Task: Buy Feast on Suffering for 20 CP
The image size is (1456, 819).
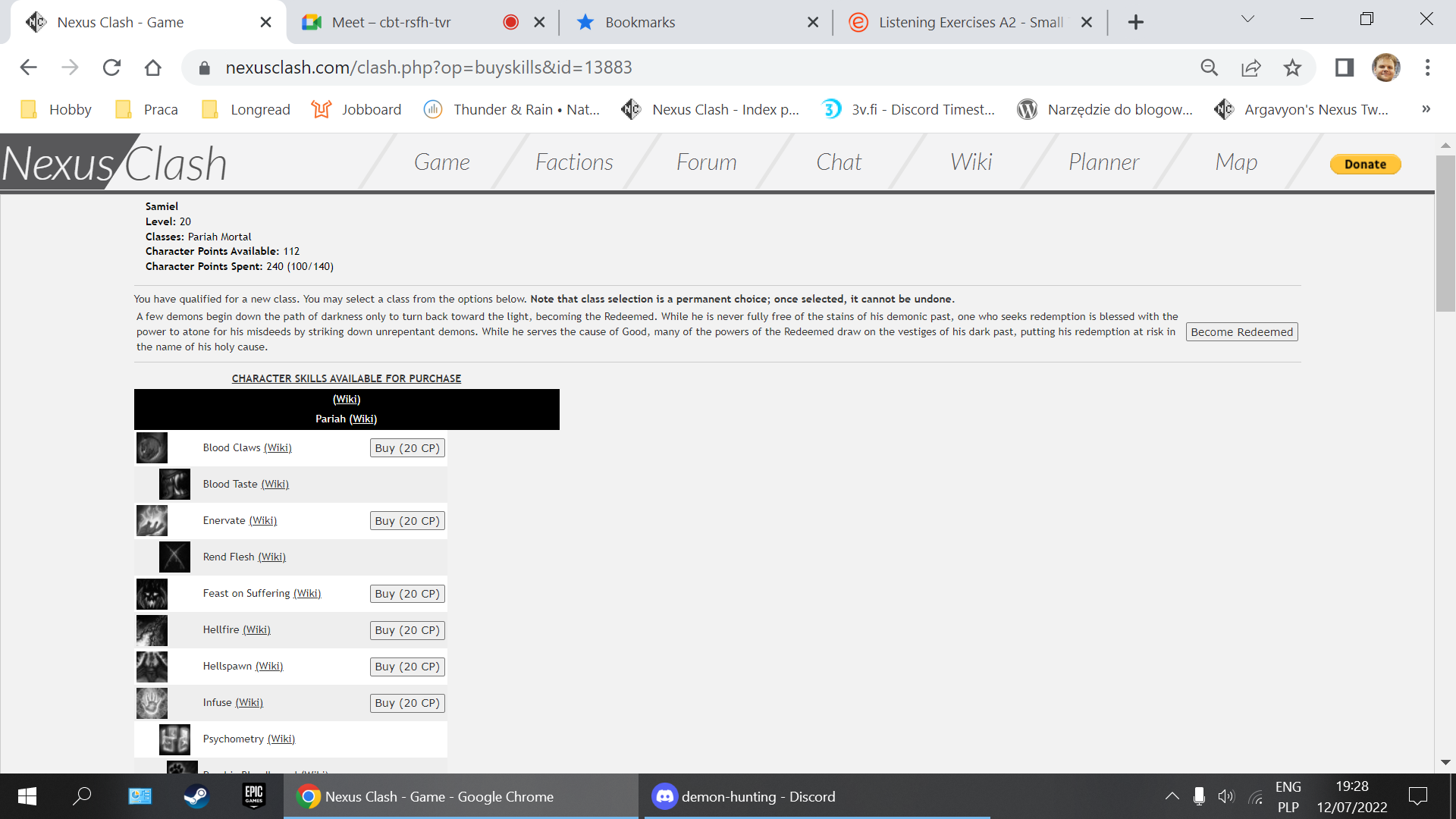Action: point(407,594)
